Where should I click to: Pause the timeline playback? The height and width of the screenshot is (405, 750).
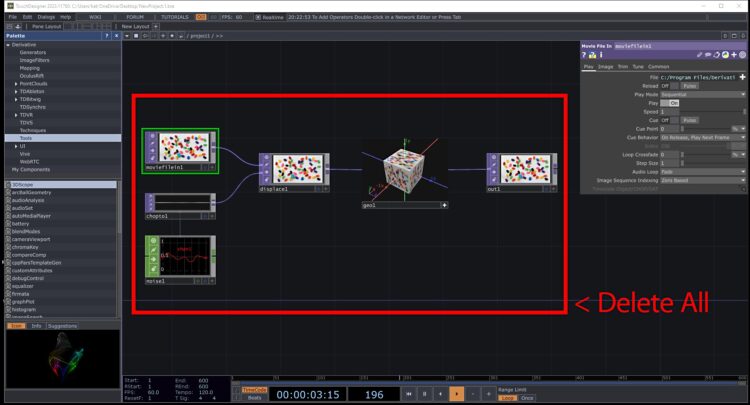coord(424,394)
